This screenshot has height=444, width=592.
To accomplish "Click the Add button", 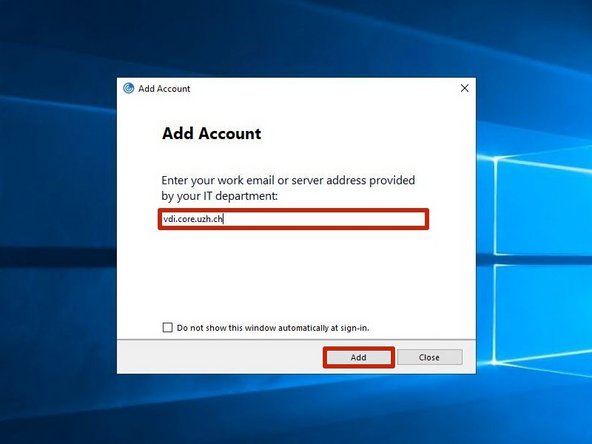I will click(358, 357).
